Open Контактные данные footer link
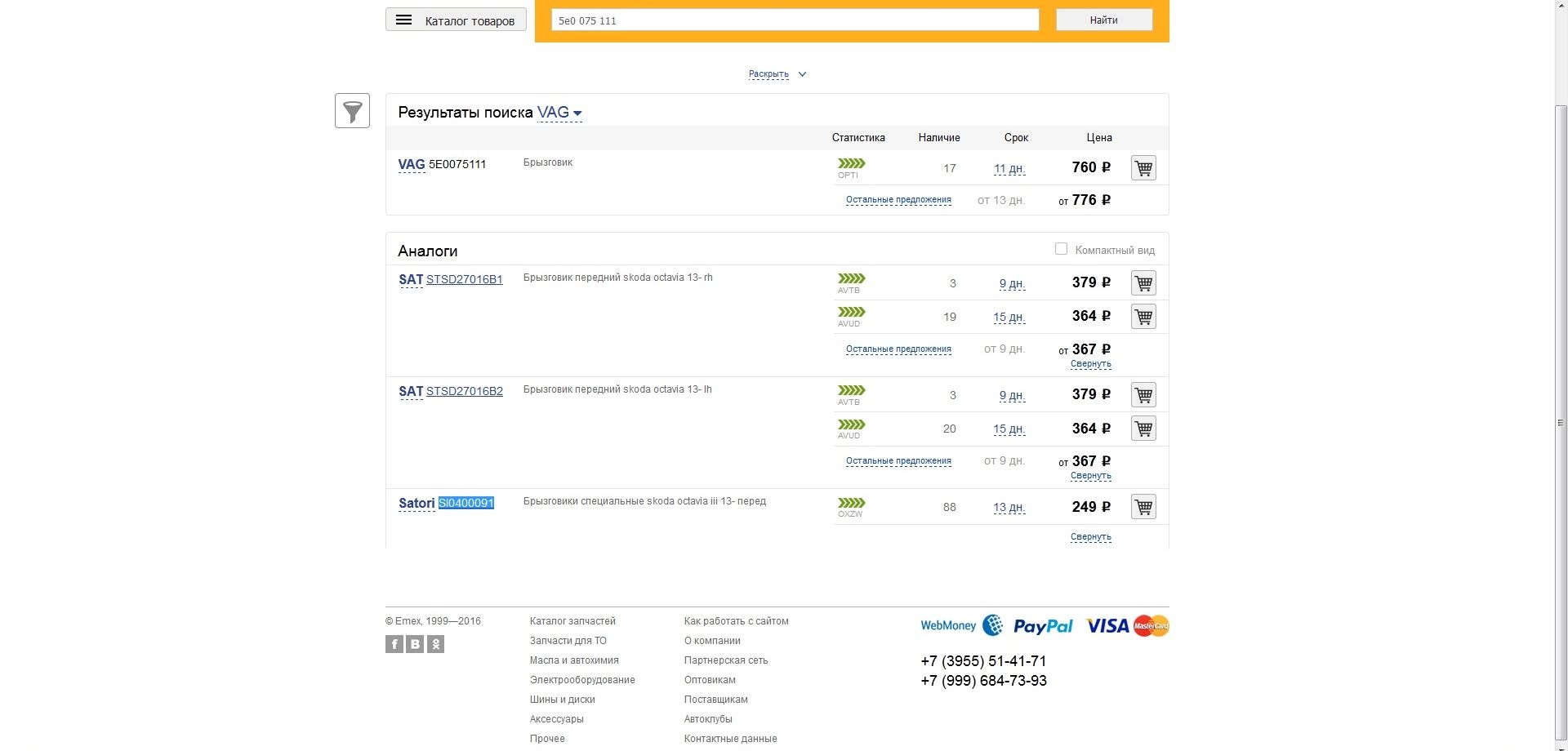 pos(731,739)
